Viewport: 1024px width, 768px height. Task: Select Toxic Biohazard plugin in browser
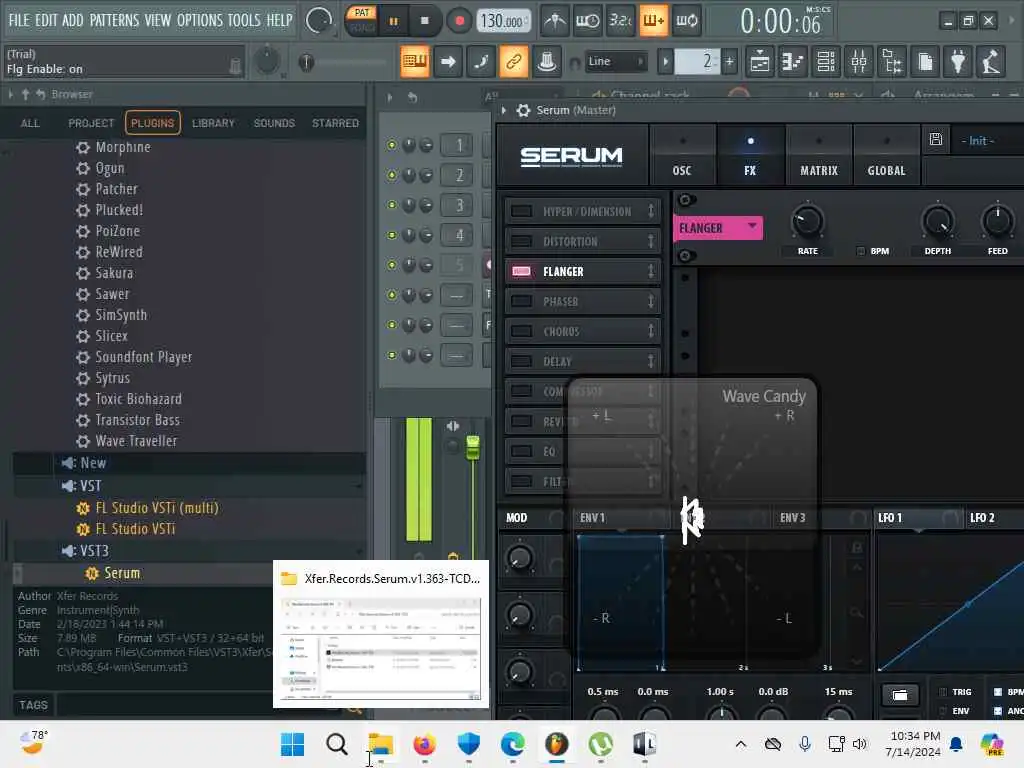pyautogui.click(x=138, y=399)
